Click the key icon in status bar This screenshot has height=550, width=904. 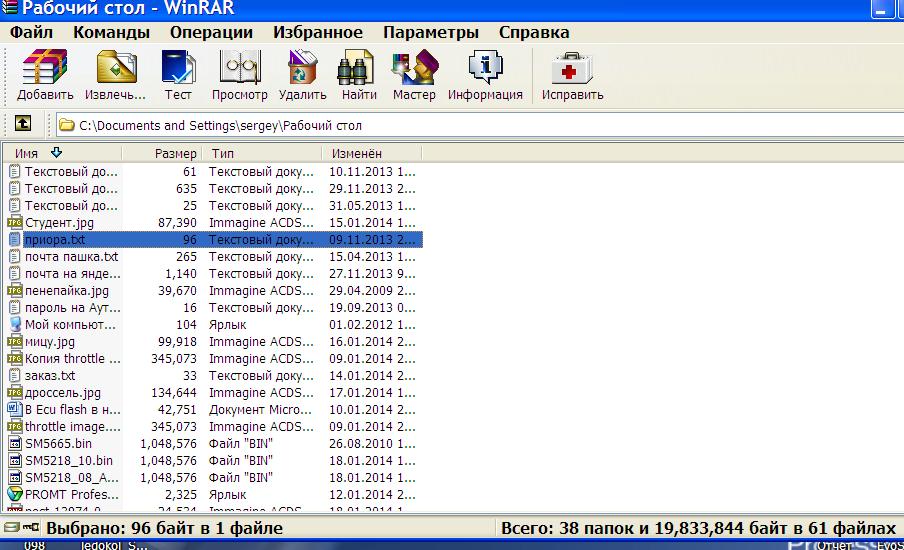(x=31, y=528)
